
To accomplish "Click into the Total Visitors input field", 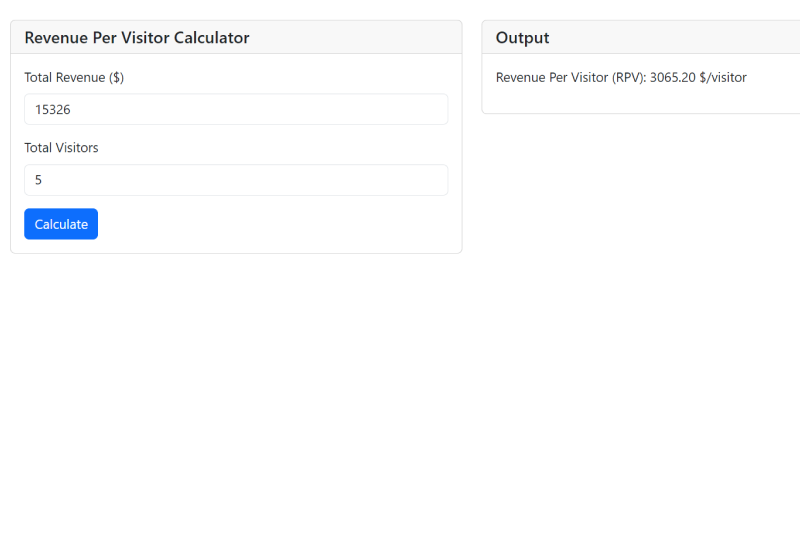I will (236, 180).
